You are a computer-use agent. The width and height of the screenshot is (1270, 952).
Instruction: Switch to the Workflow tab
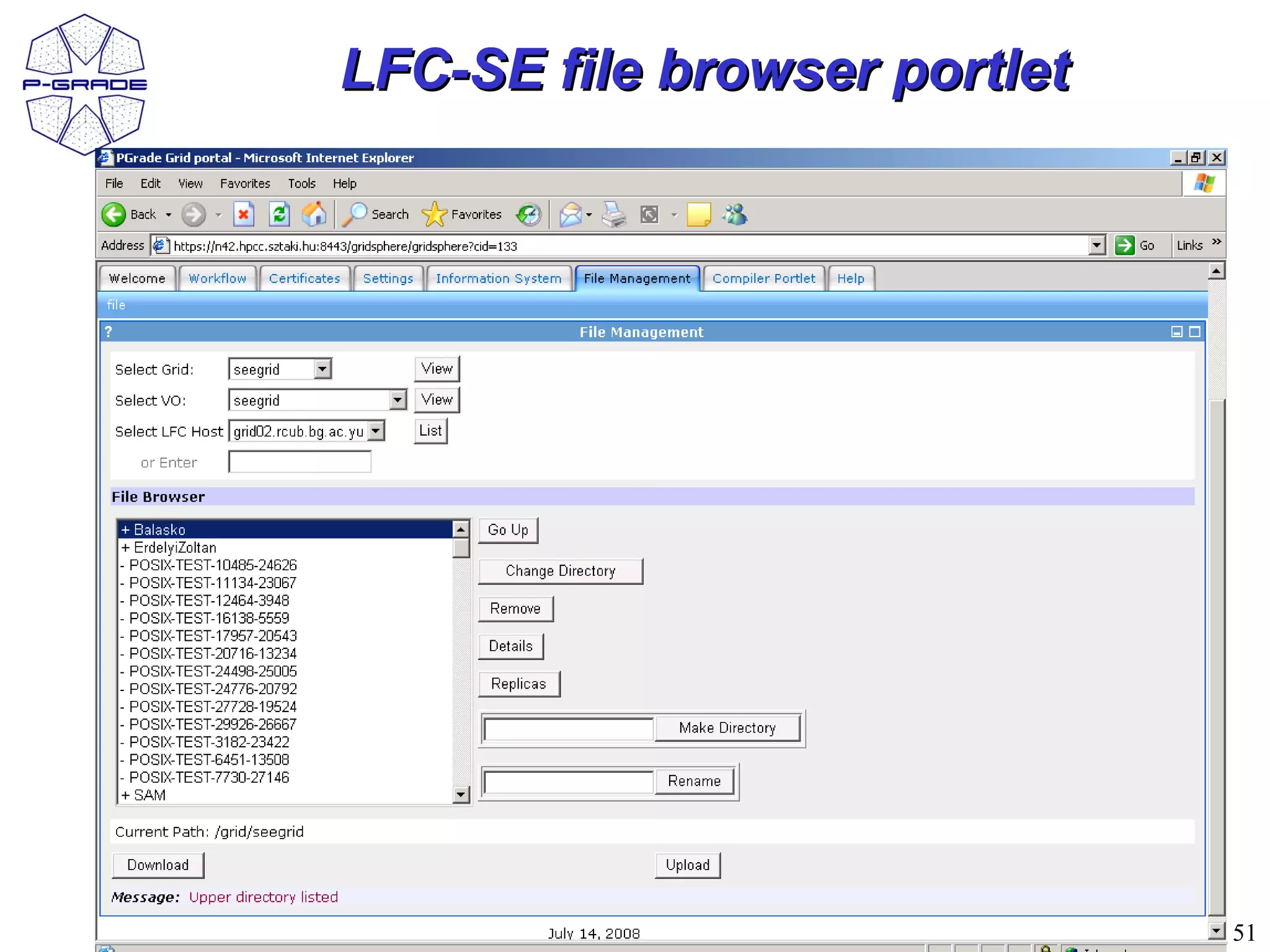click(x=218, y=279)
